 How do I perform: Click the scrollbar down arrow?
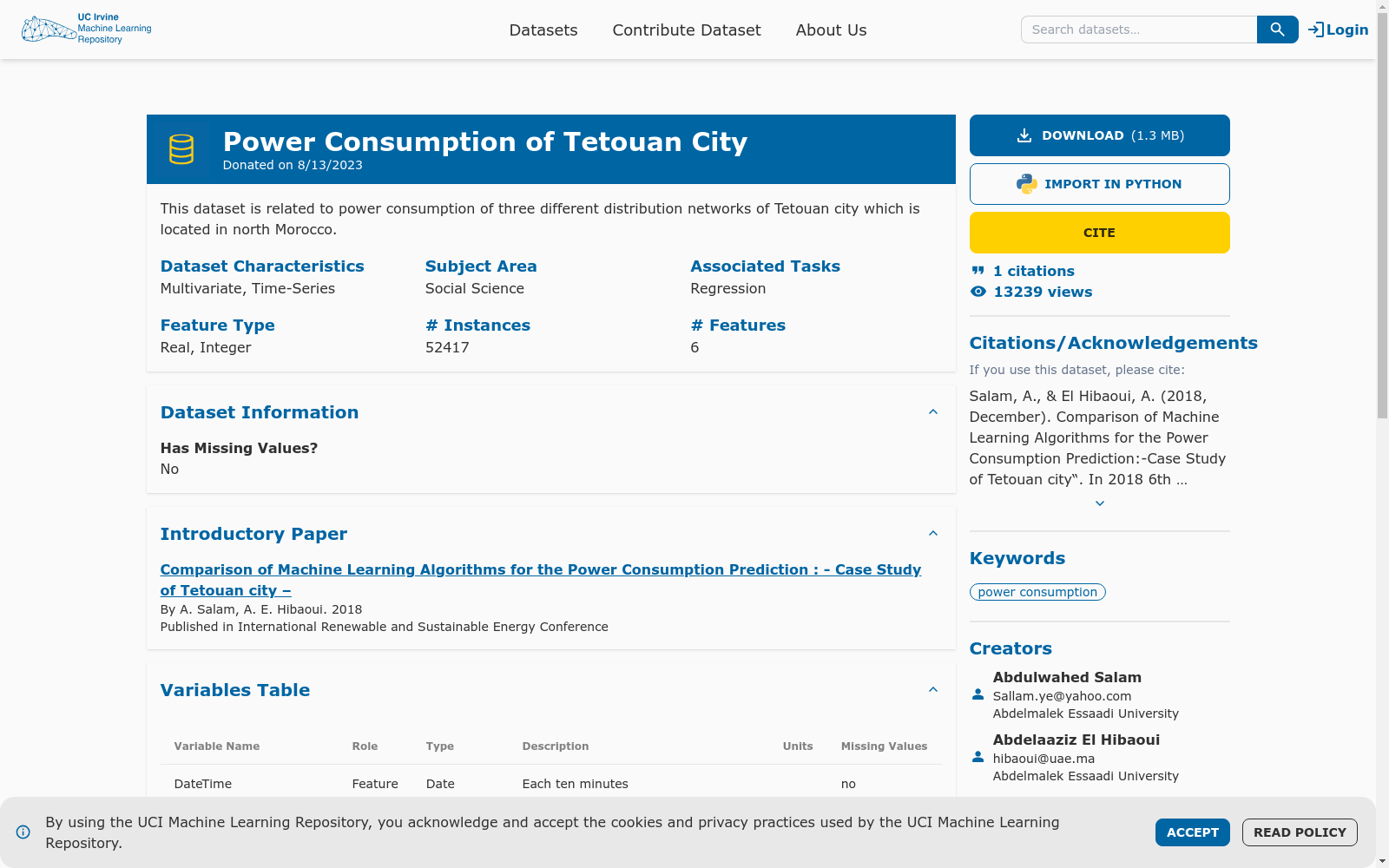[1382, 861]
